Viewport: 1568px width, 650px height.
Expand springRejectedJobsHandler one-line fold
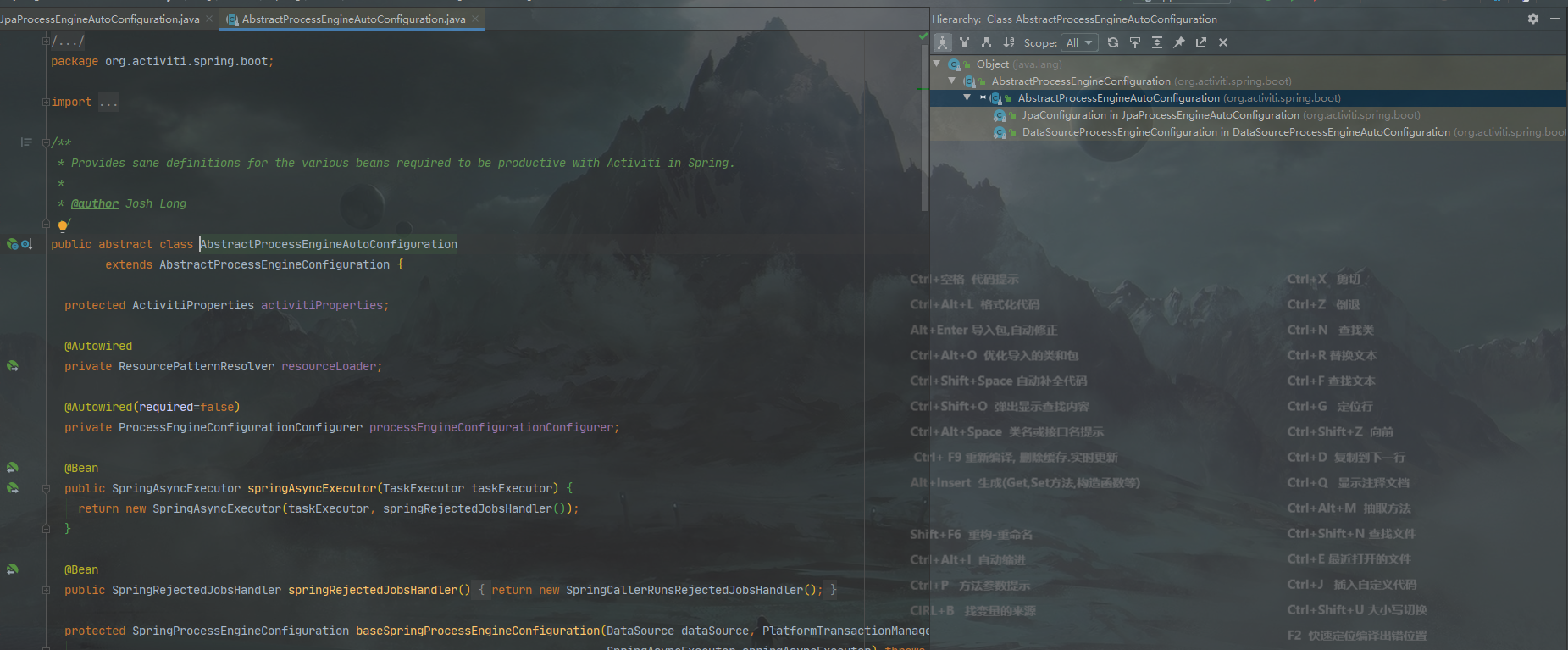[47, 590]
